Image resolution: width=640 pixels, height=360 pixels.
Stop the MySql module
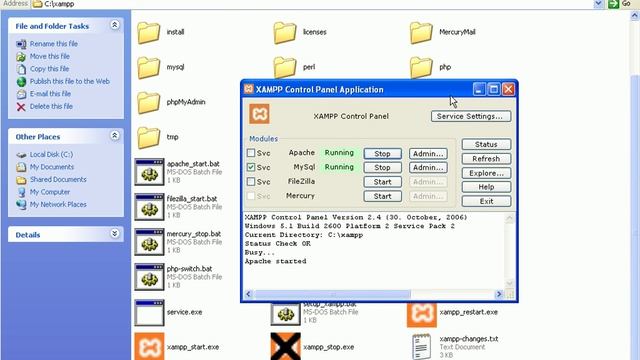click(x=382, y=167)
